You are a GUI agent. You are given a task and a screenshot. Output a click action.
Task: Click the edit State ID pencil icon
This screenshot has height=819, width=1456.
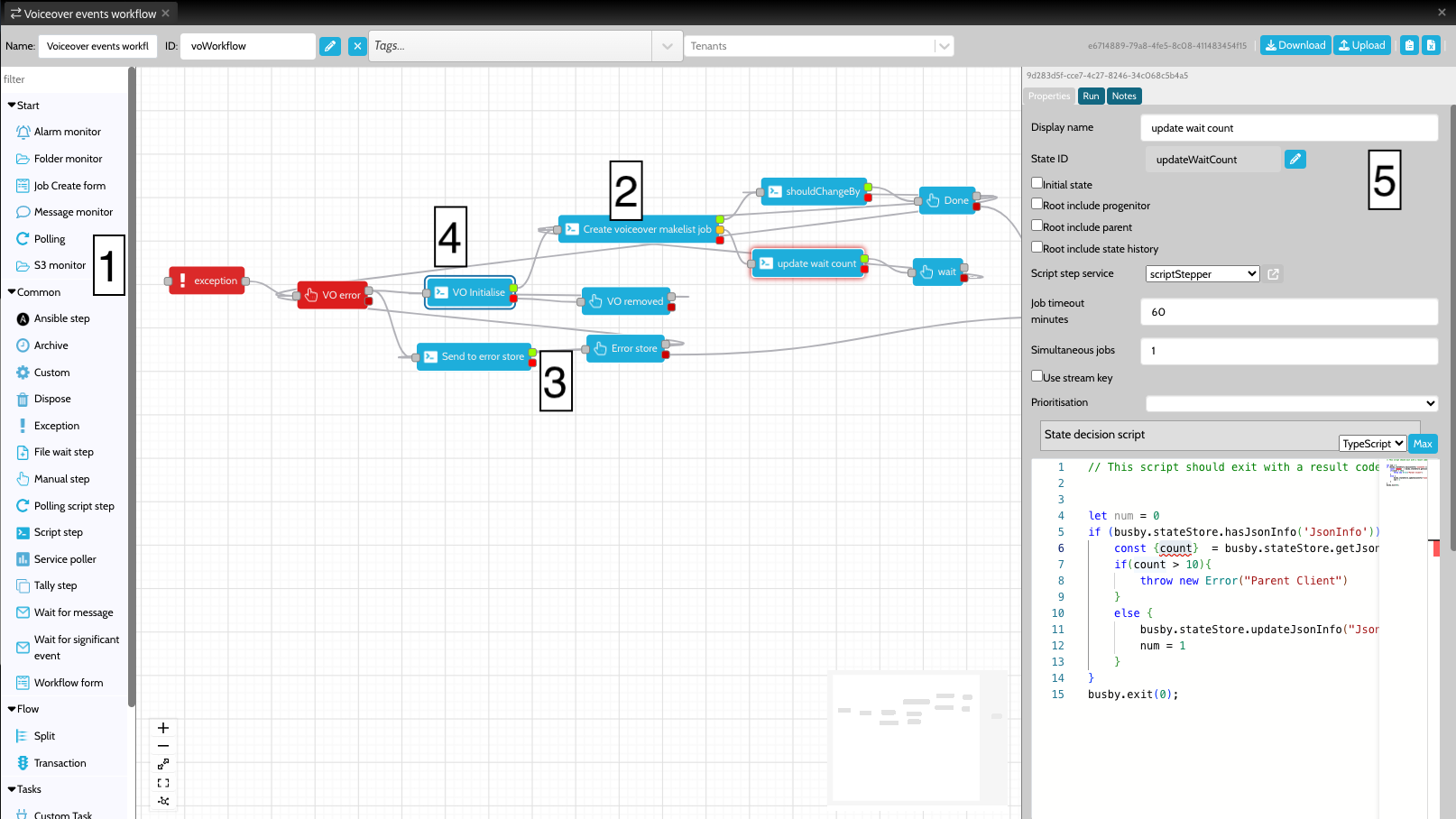pos(1295,159)
